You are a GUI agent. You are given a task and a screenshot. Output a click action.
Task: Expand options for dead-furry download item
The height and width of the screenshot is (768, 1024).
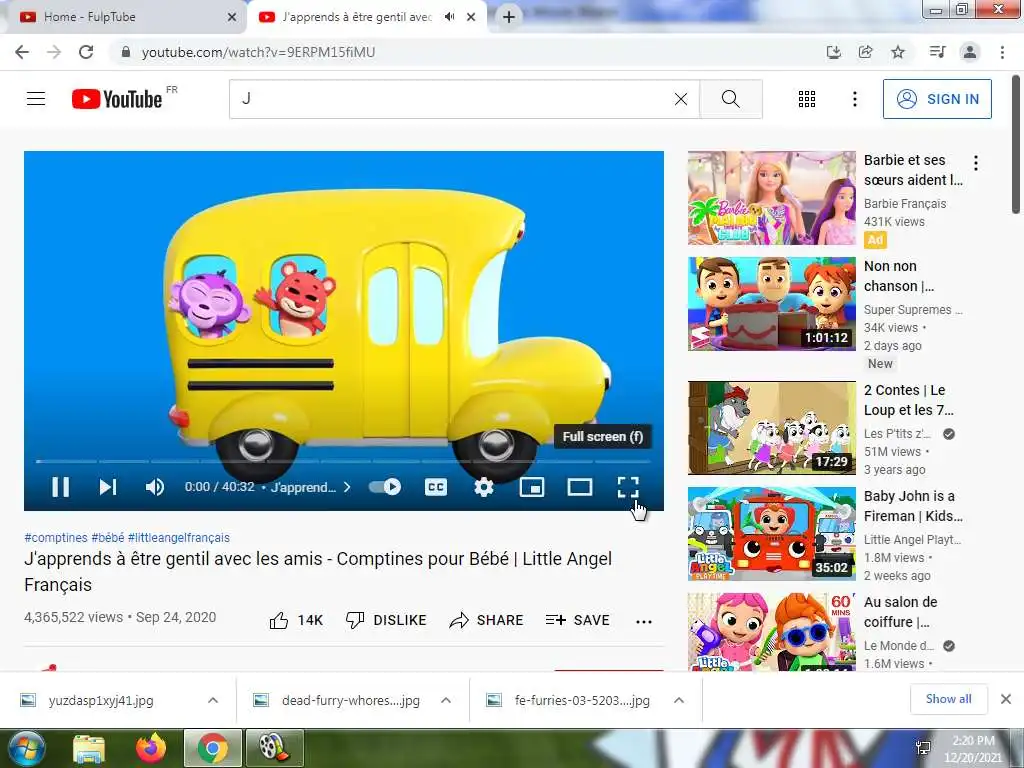pyautogui.click(x=446, y=700)
